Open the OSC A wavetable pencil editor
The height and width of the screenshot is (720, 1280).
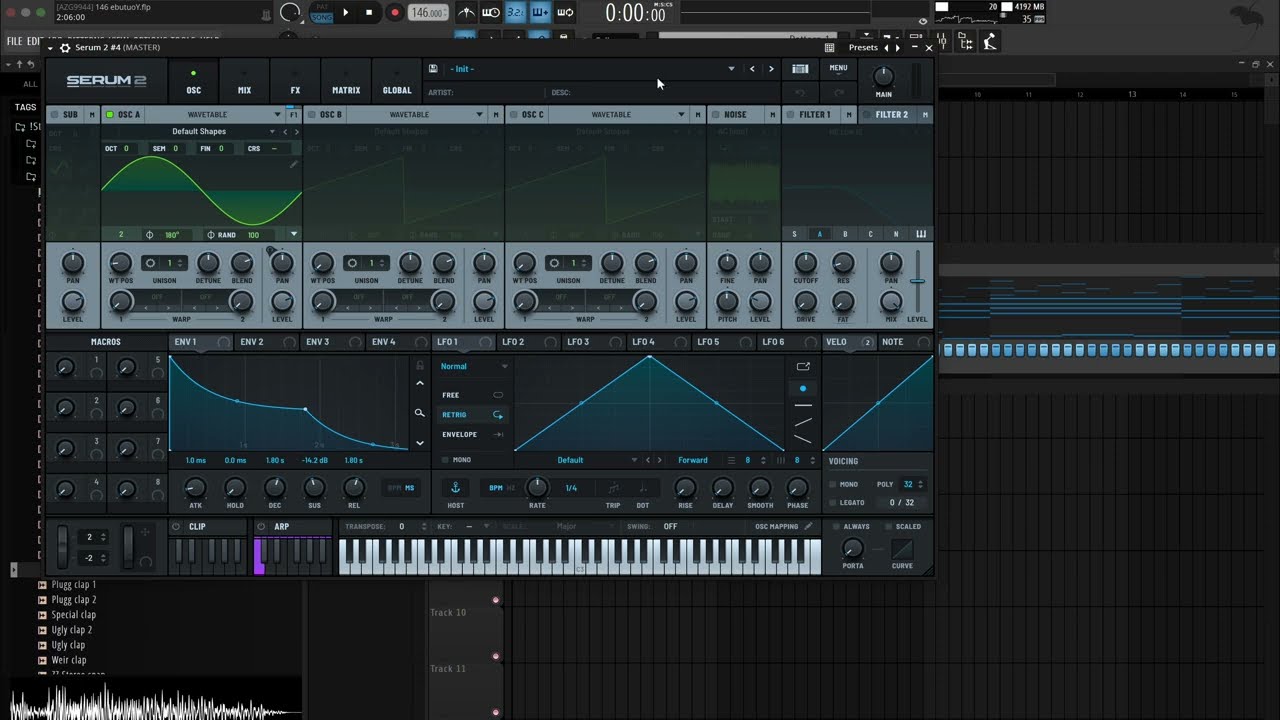294,165
